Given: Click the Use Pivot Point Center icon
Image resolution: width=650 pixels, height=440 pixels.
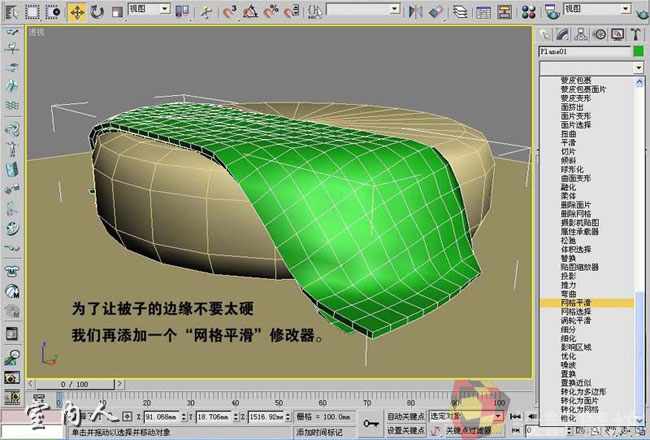Looking at the screenshot, I should click(x=182, y=11).
